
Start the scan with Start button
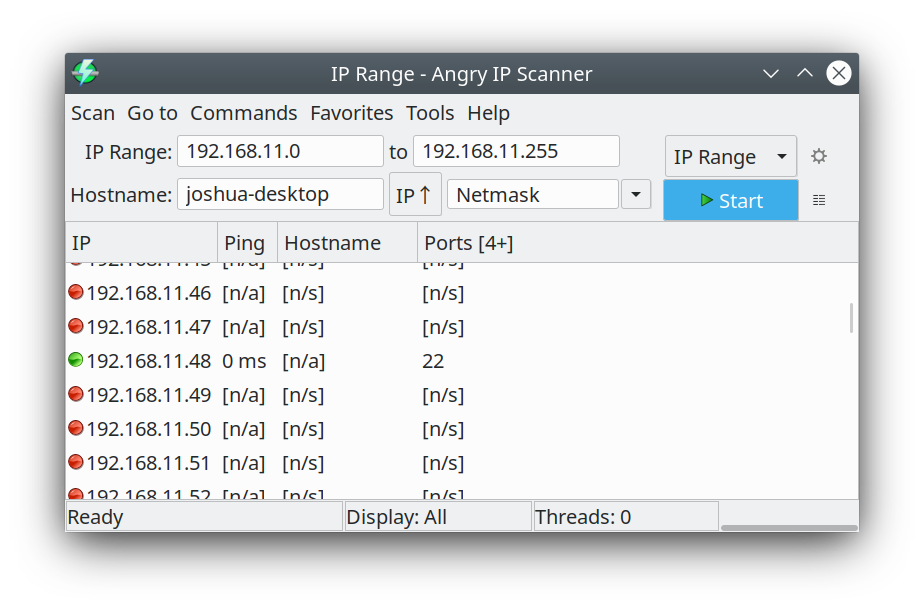pyautogui.click(x=731, y=200)
